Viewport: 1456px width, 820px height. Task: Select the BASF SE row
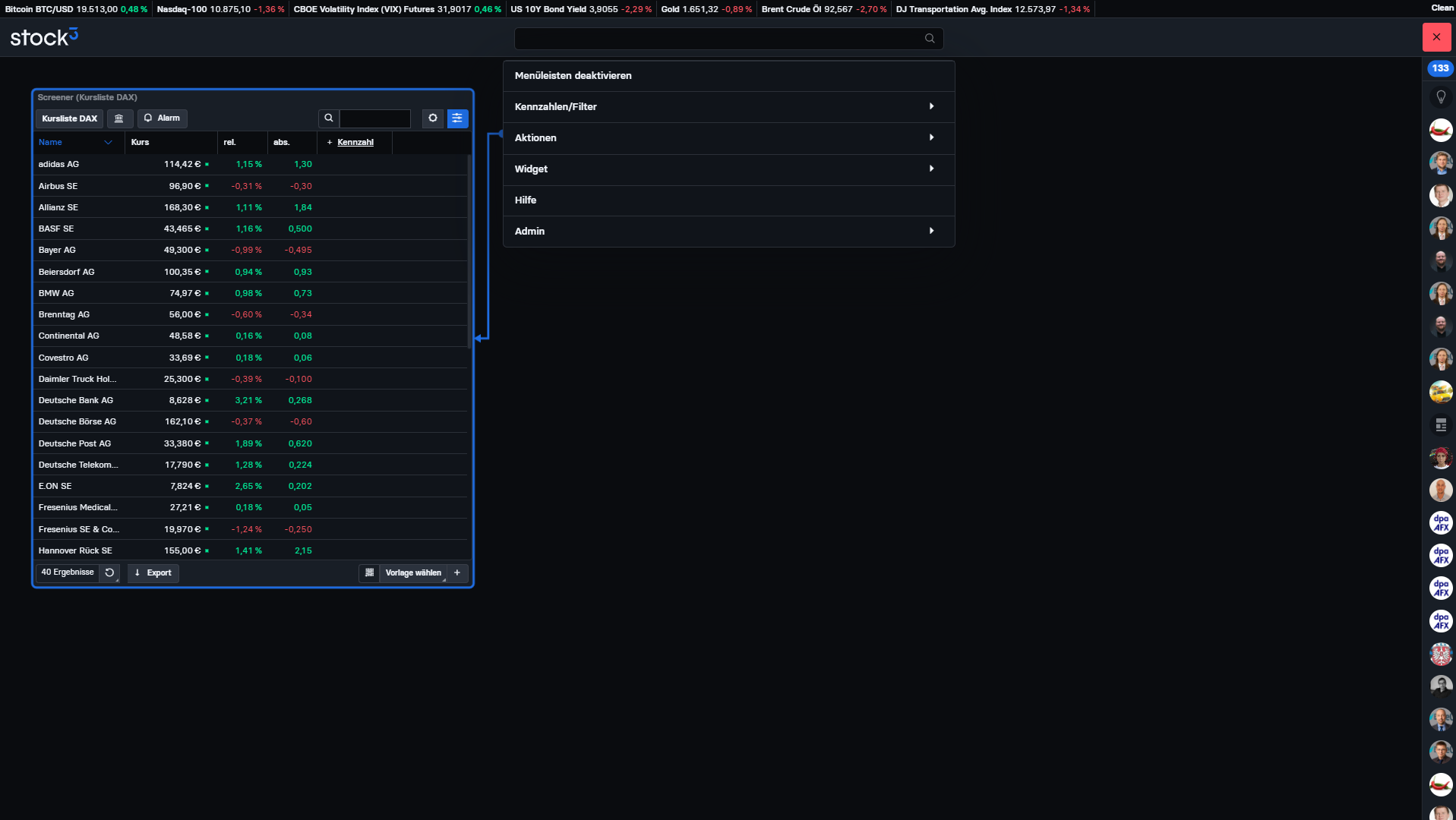pos(251,229)
